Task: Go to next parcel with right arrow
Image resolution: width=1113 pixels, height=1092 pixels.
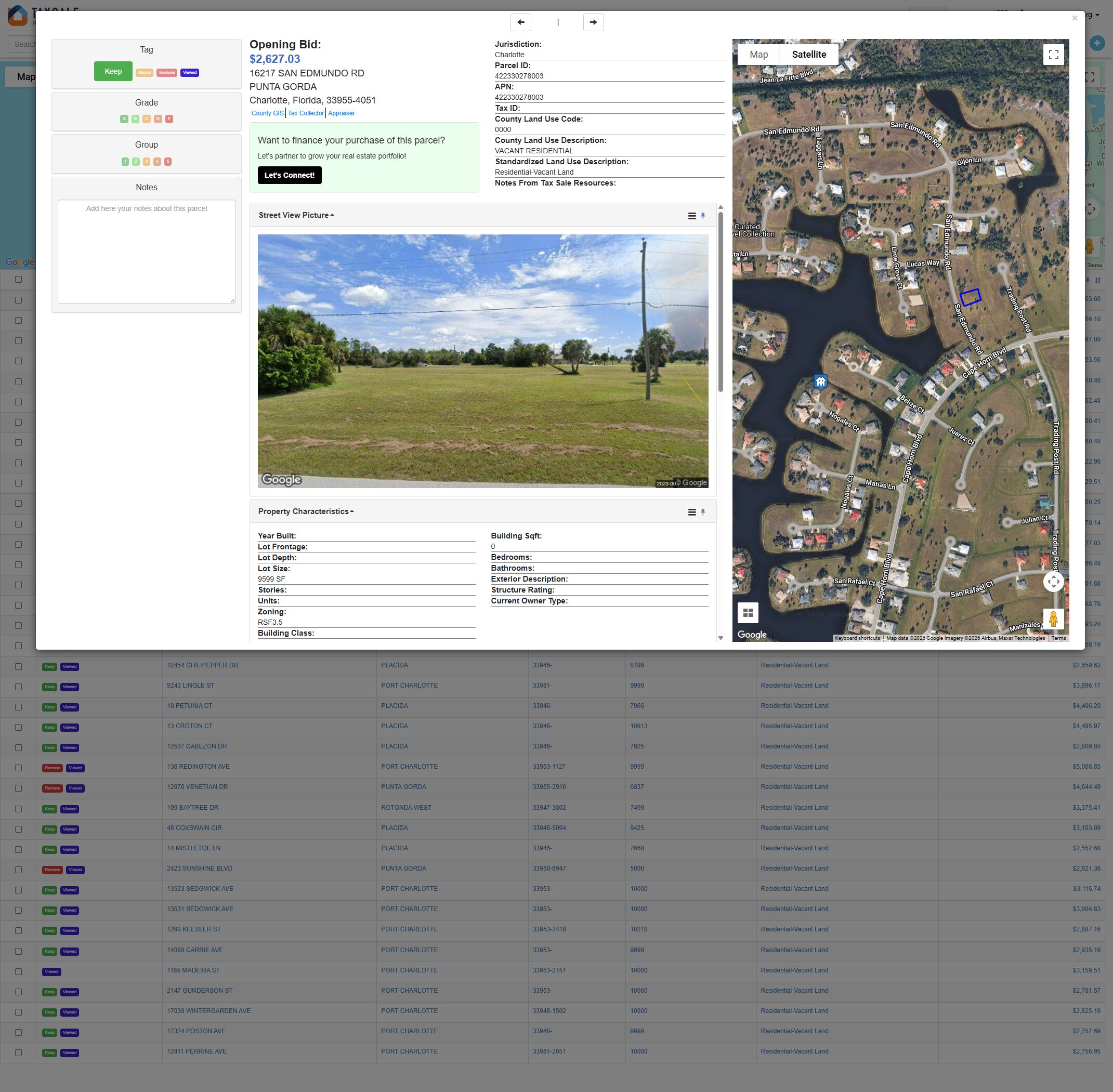Action: (593, 22)
